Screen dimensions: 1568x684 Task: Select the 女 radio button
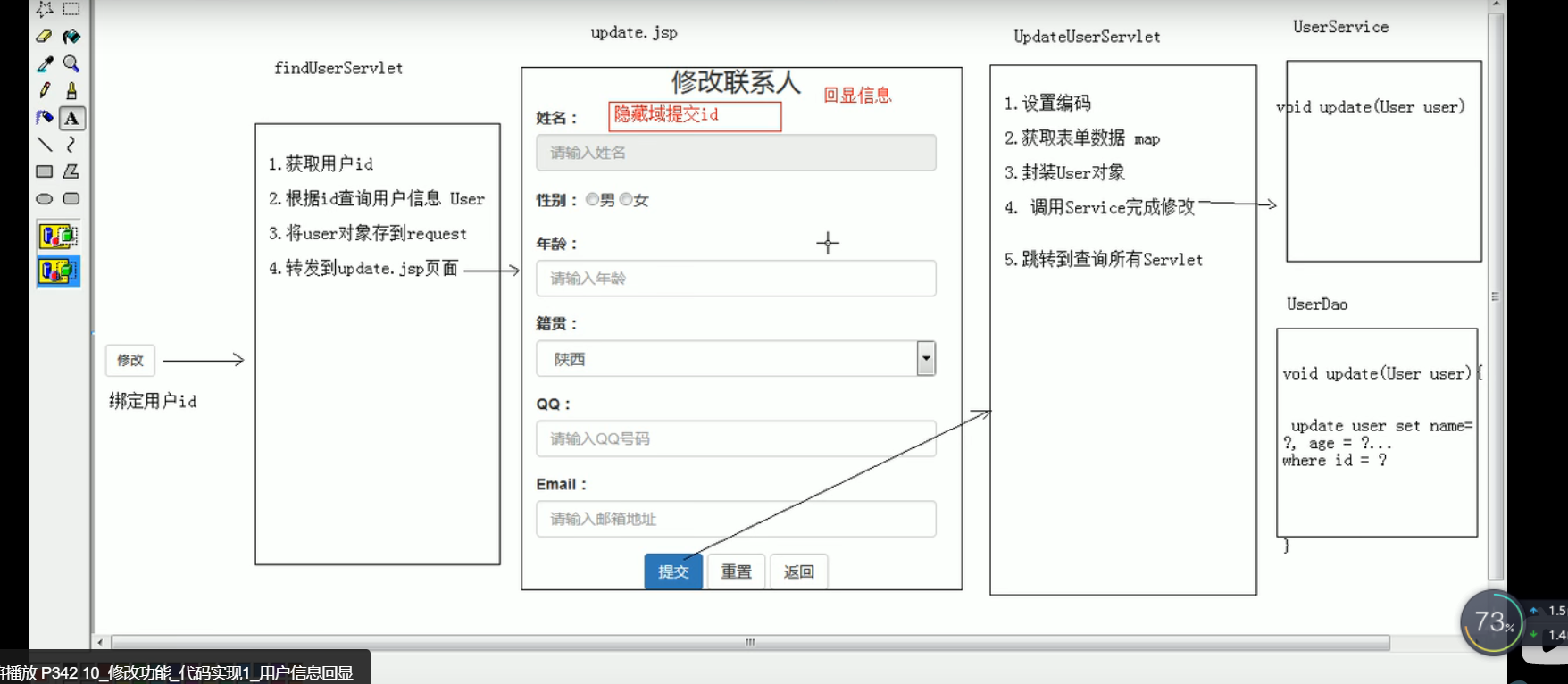coord(625,200)
